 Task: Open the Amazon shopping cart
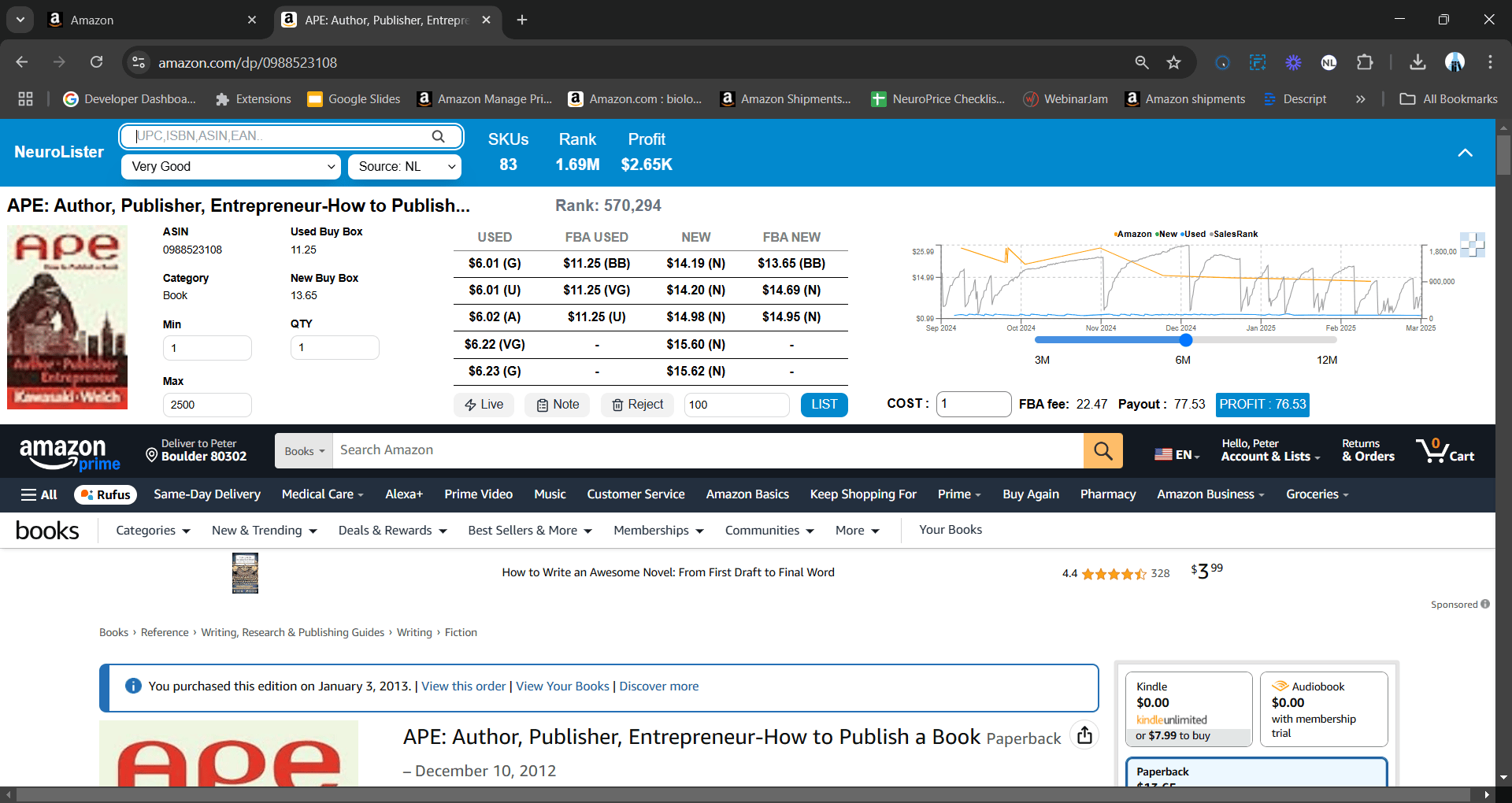tap(1445, 451)
